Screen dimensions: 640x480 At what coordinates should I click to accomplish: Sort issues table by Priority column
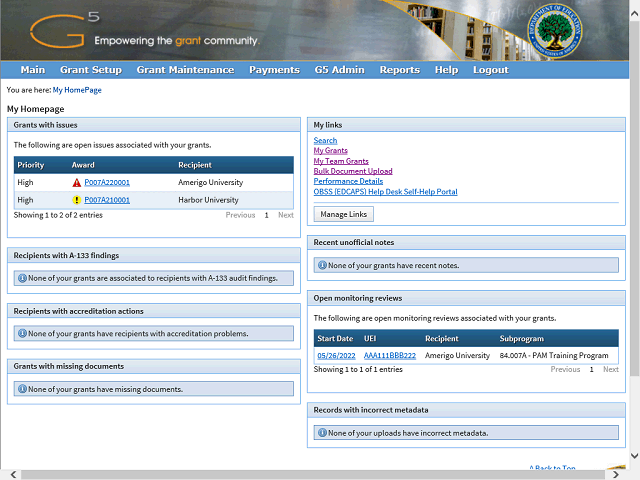pos(31,164)
